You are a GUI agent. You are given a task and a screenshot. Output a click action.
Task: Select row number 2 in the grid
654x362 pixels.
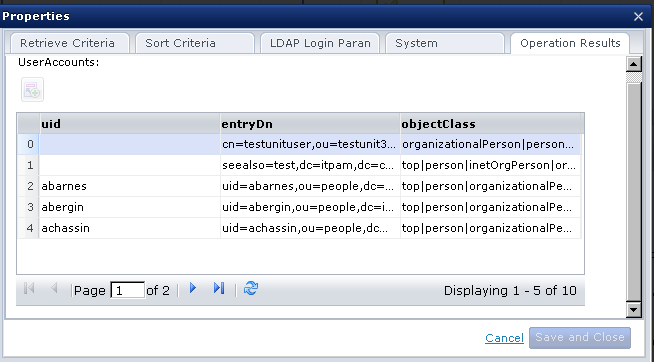29,186
